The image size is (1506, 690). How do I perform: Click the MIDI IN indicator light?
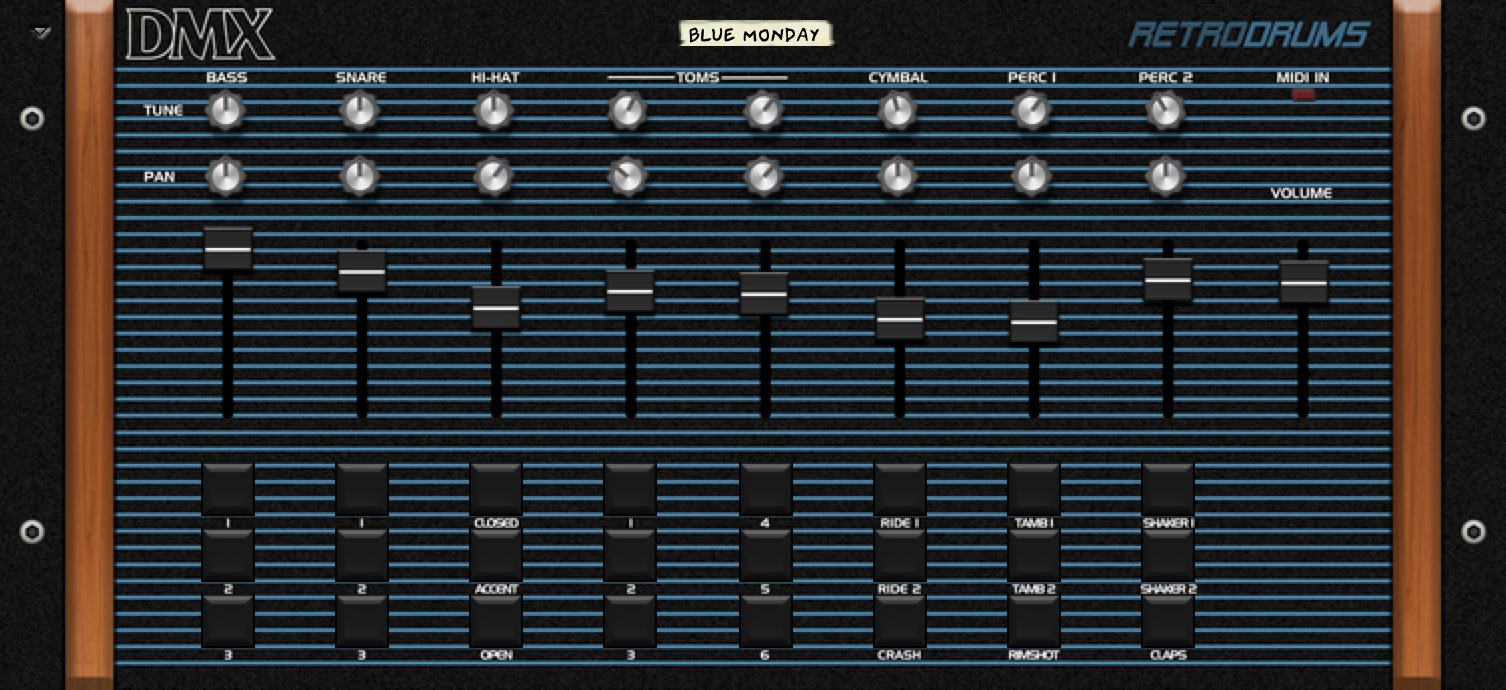[1303, 95]
